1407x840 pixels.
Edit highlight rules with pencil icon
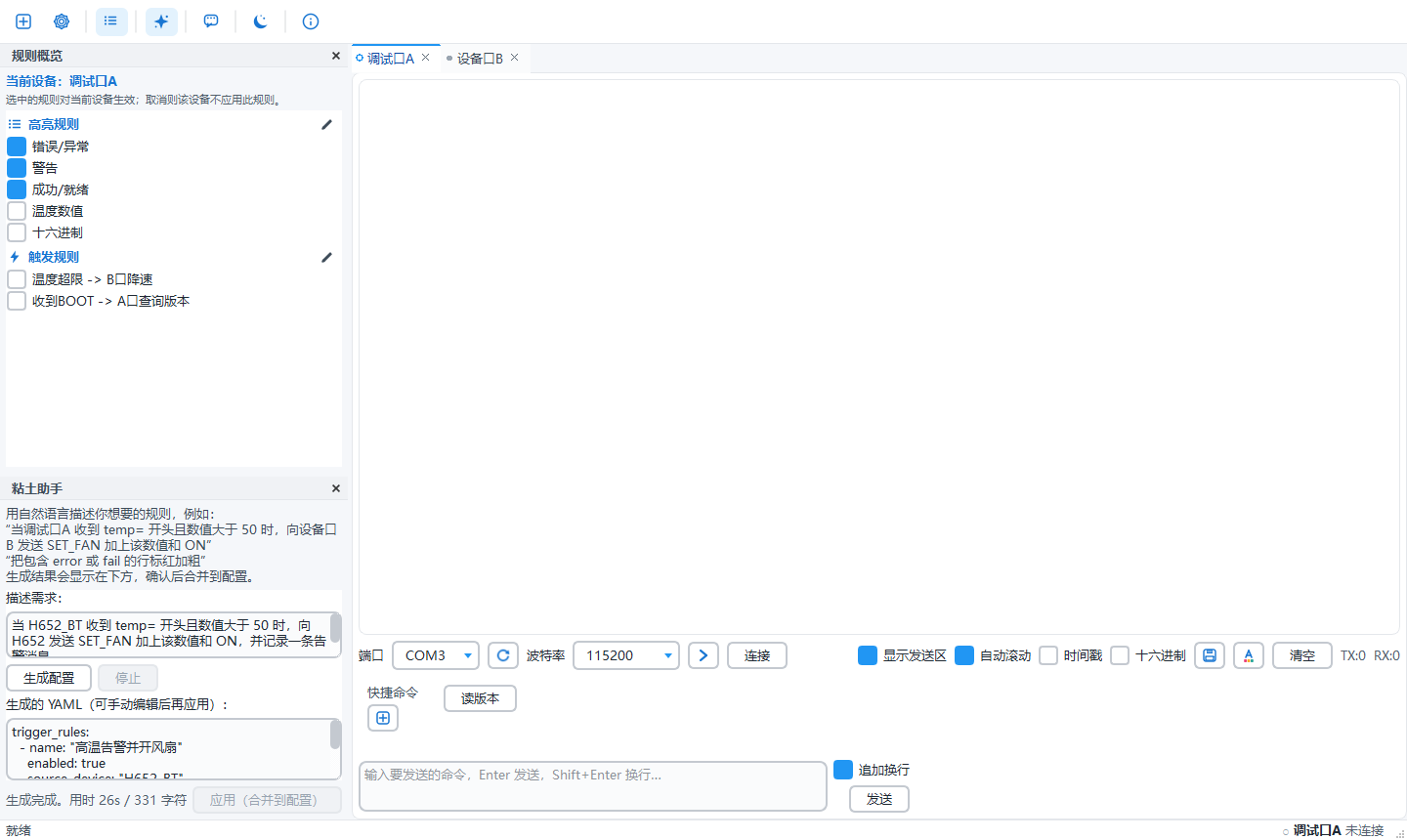click(x=326, y=124)
